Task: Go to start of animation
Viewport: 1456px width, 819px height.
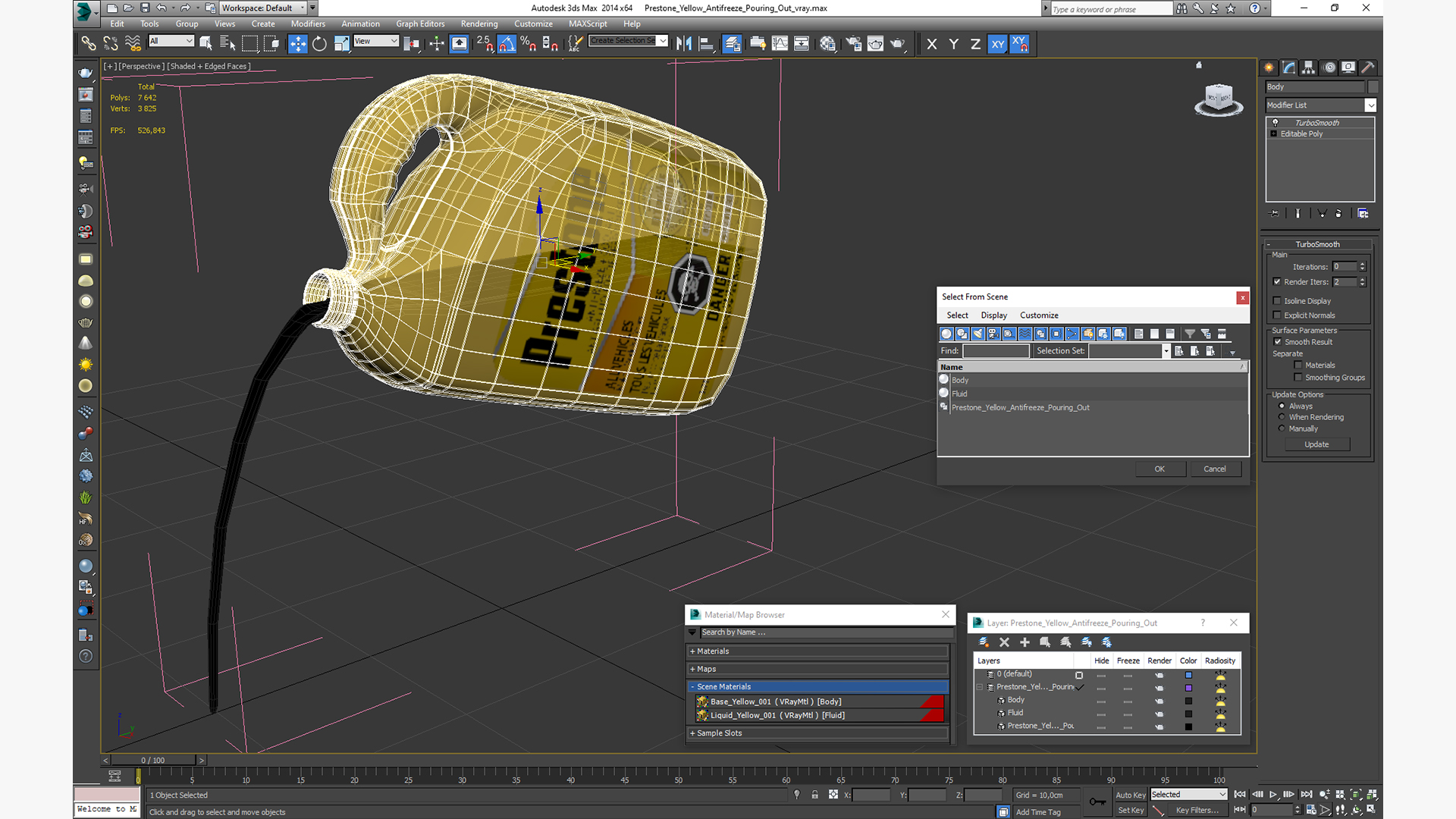Action: (x=1240, y=795)
